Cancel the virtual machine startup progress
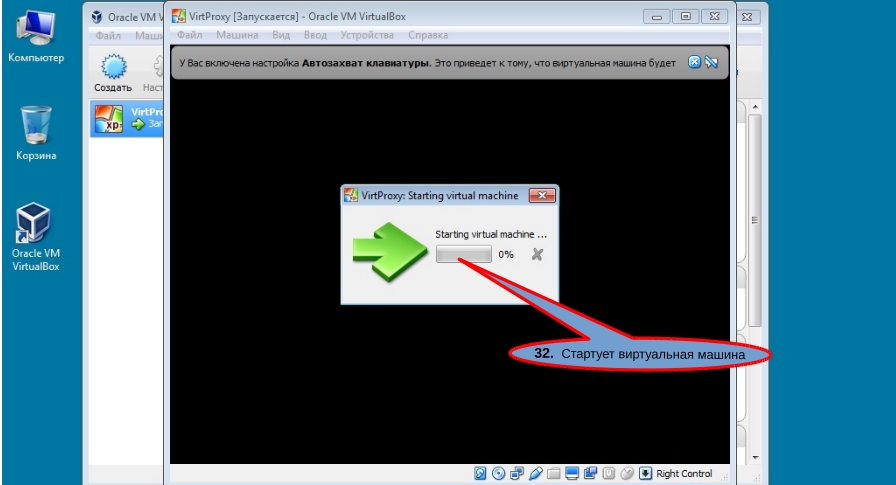 [537, 254]
